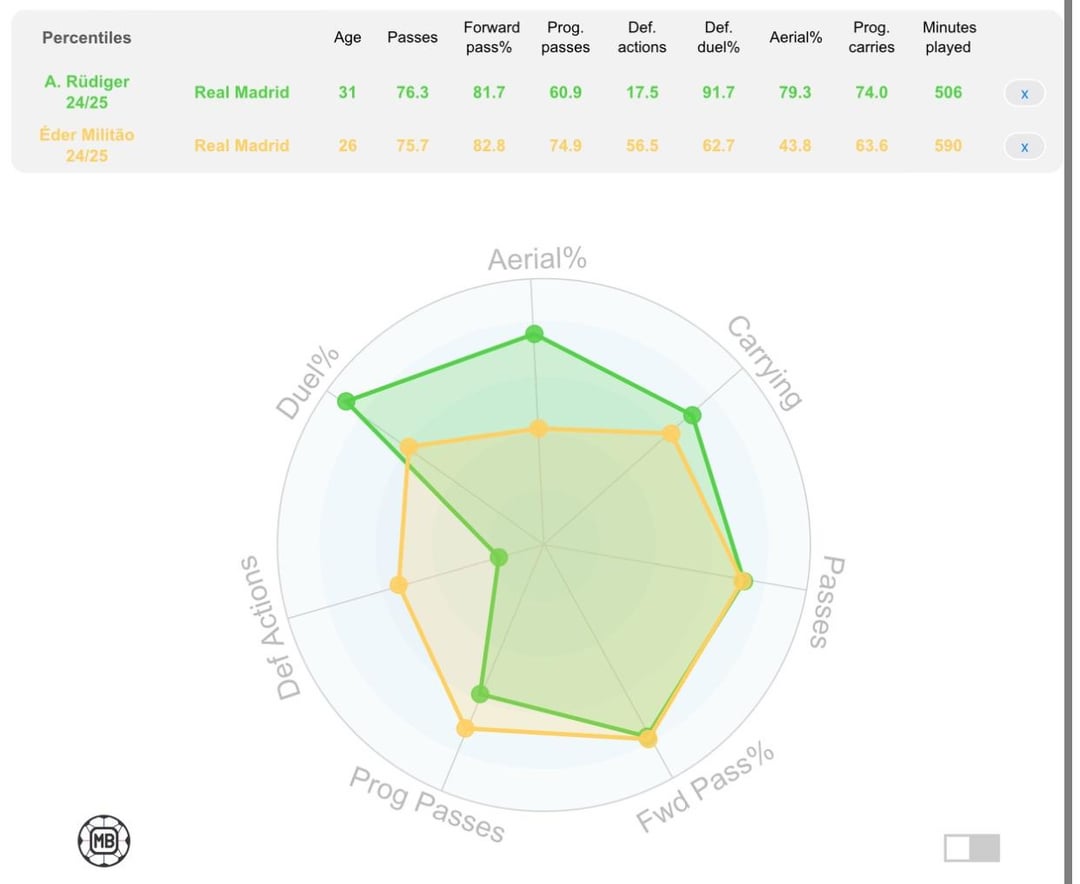Click the Carrying radar axis label
Image resolution: width=1080 pixels, height=884 pixels.
764,363
